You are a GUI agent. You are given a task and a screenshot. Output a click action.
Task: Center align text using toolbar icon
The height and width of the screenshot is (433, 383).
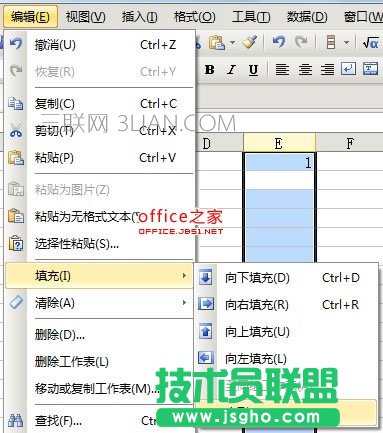pos(305,70)
